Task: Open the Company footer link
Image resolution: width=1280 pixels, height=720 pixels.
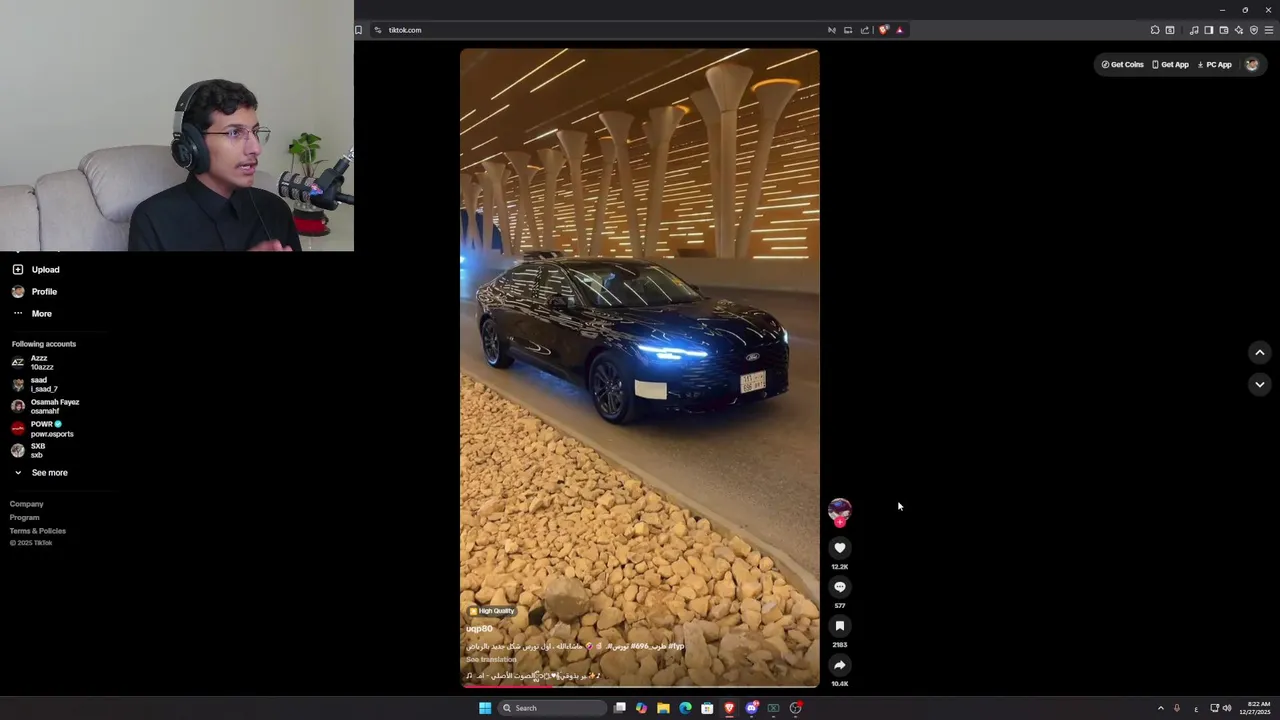Action: click(27, 504)
